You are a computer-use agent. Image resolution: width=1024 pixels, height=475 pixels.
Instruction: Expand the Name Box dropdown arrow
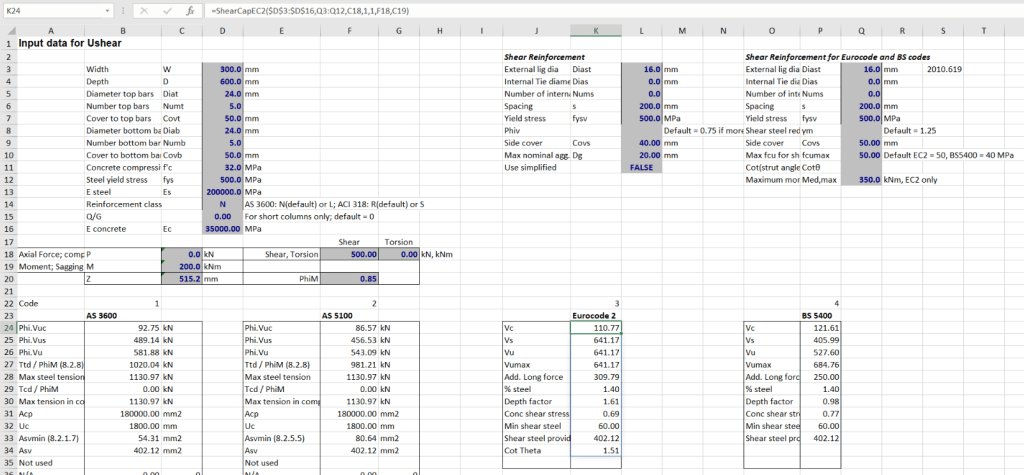pyautogui.click(x=106, y=10)
